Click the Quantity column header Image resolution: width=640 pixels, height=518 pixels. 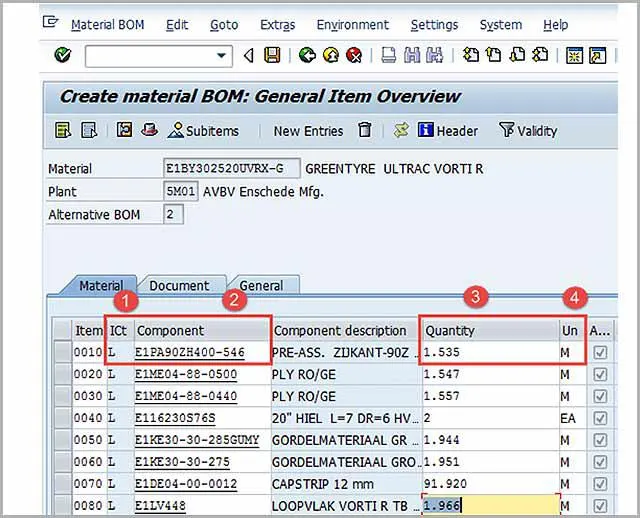491,330
